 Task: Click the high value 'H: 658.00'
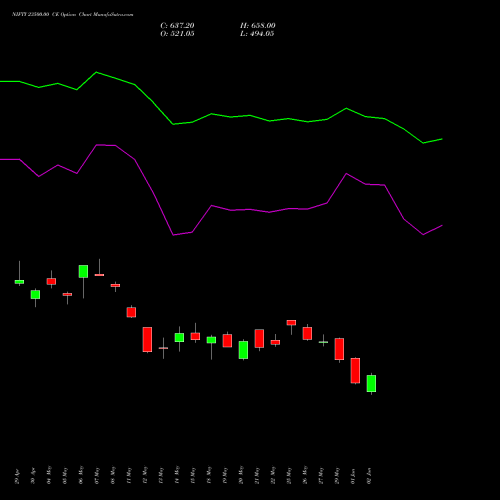click(258, 26)
